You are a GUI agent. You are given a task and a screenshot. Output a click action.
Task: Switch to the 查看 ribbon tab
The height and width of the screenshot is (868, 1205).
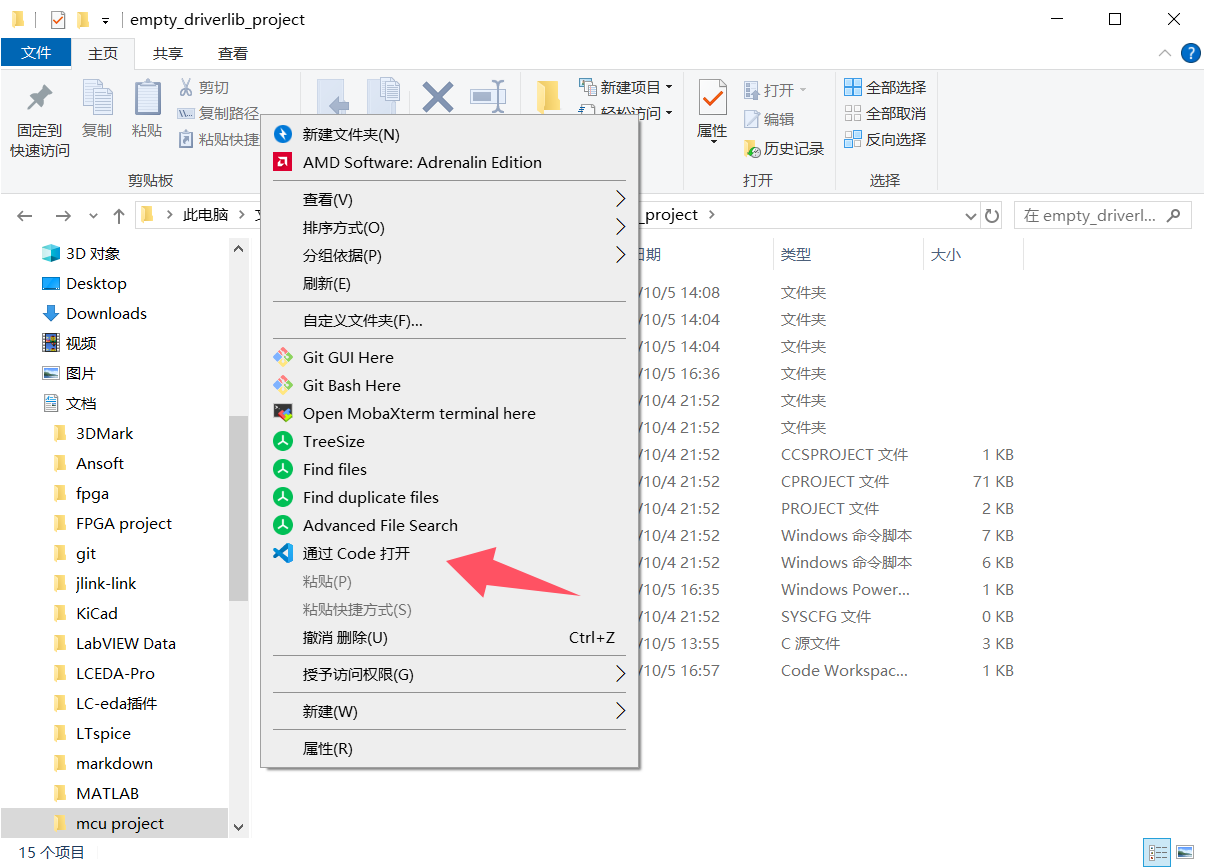[232, 52]
